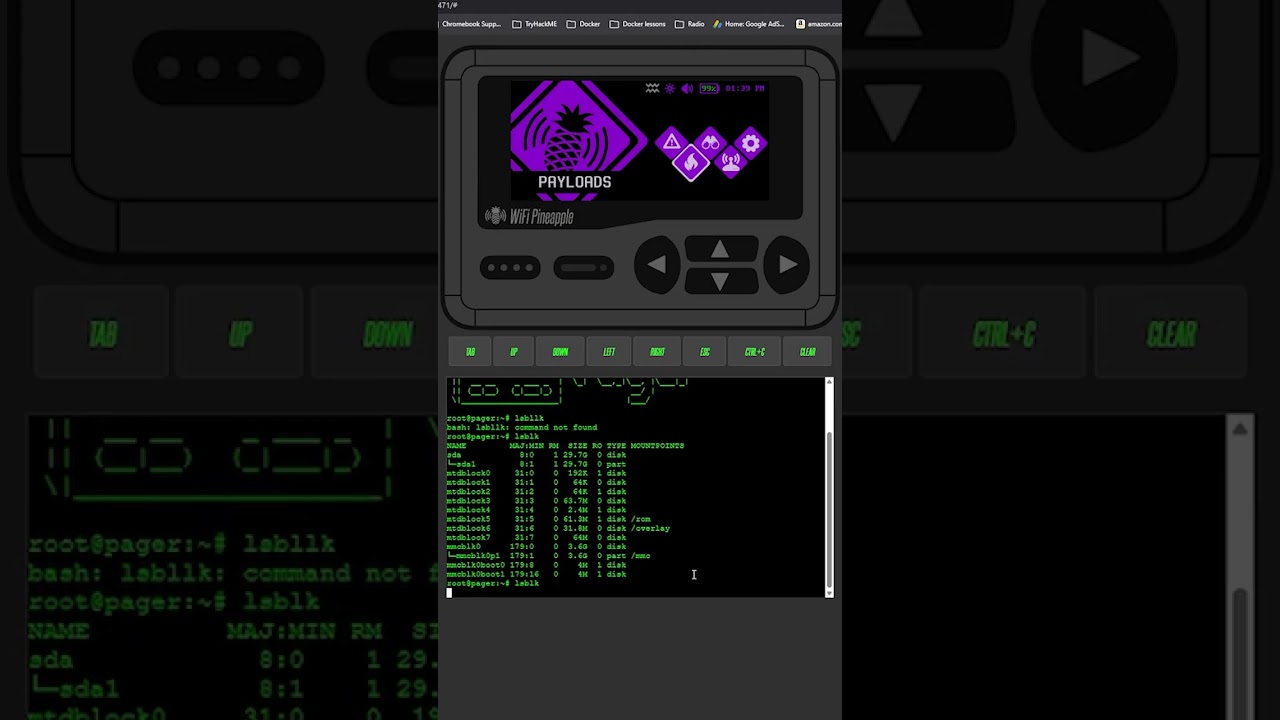This screenshot has width=1280, height=720.
Task: Open the TryHackME bookmark folder
Action: [534, 24]
